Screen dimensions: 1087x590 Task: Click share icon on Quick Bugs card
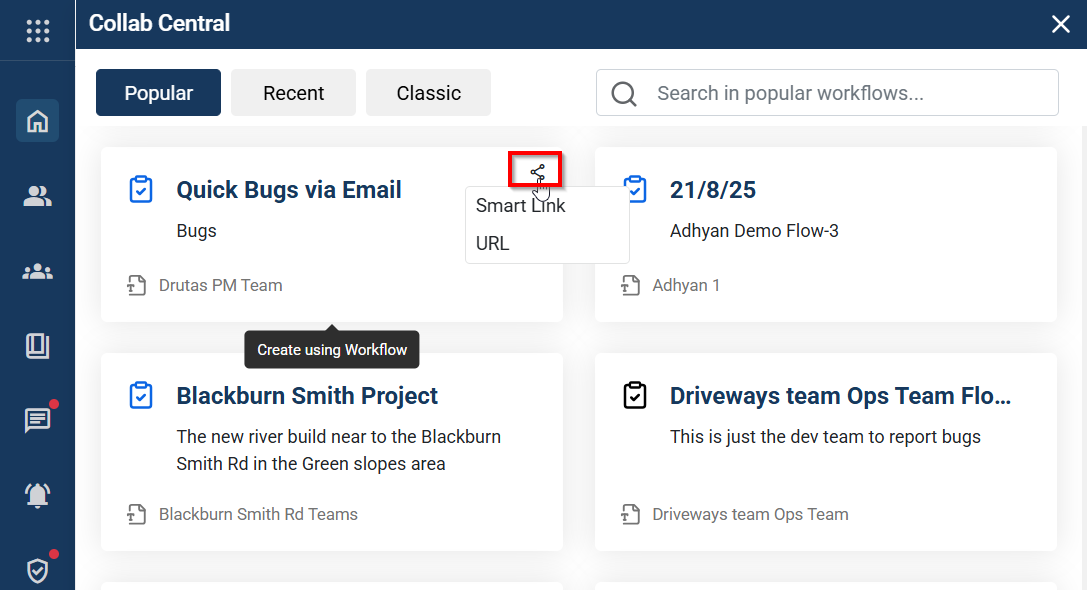click(x=537, y=171)
